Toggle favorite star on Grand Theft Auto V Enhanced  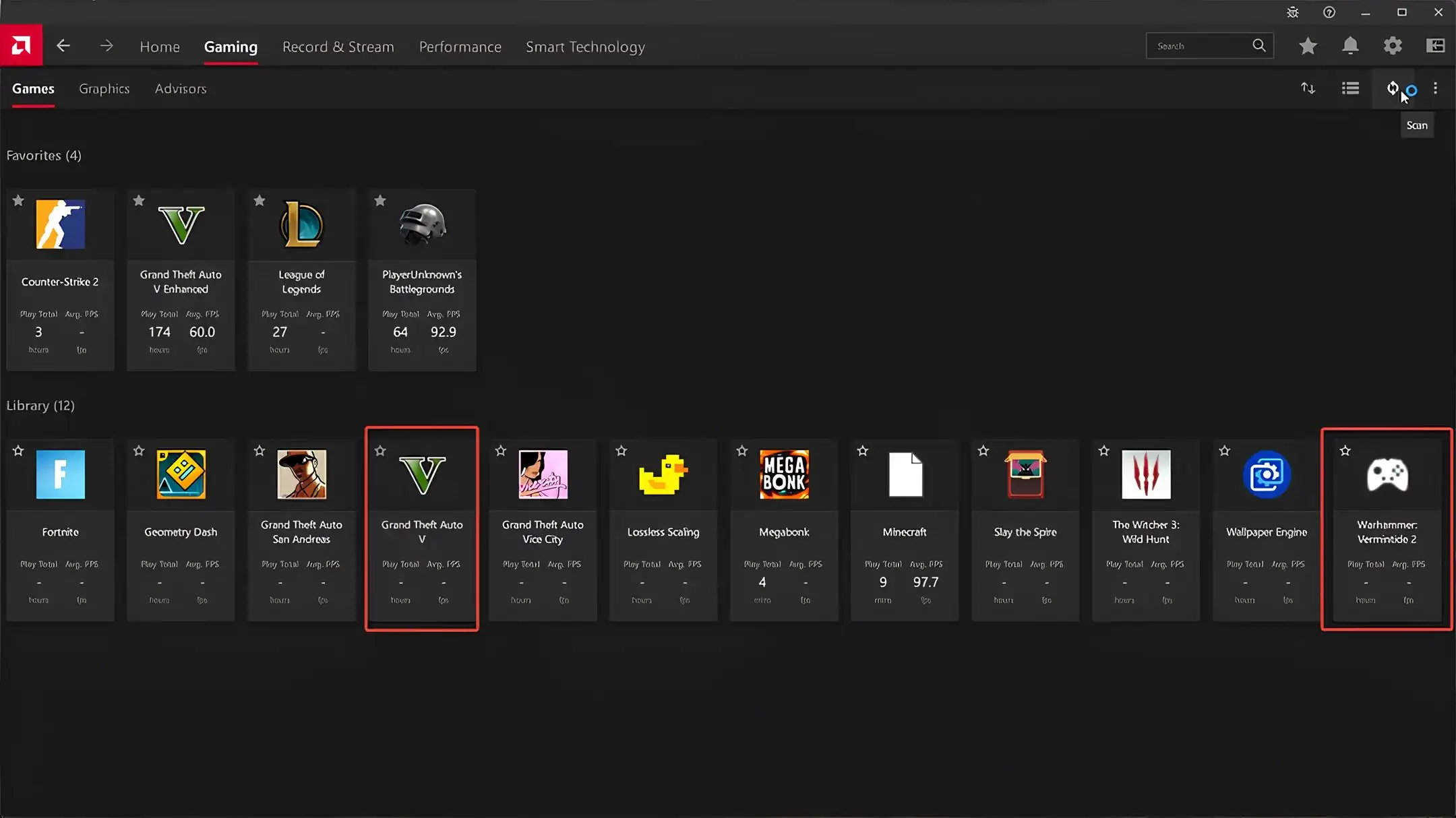[139, 200]
